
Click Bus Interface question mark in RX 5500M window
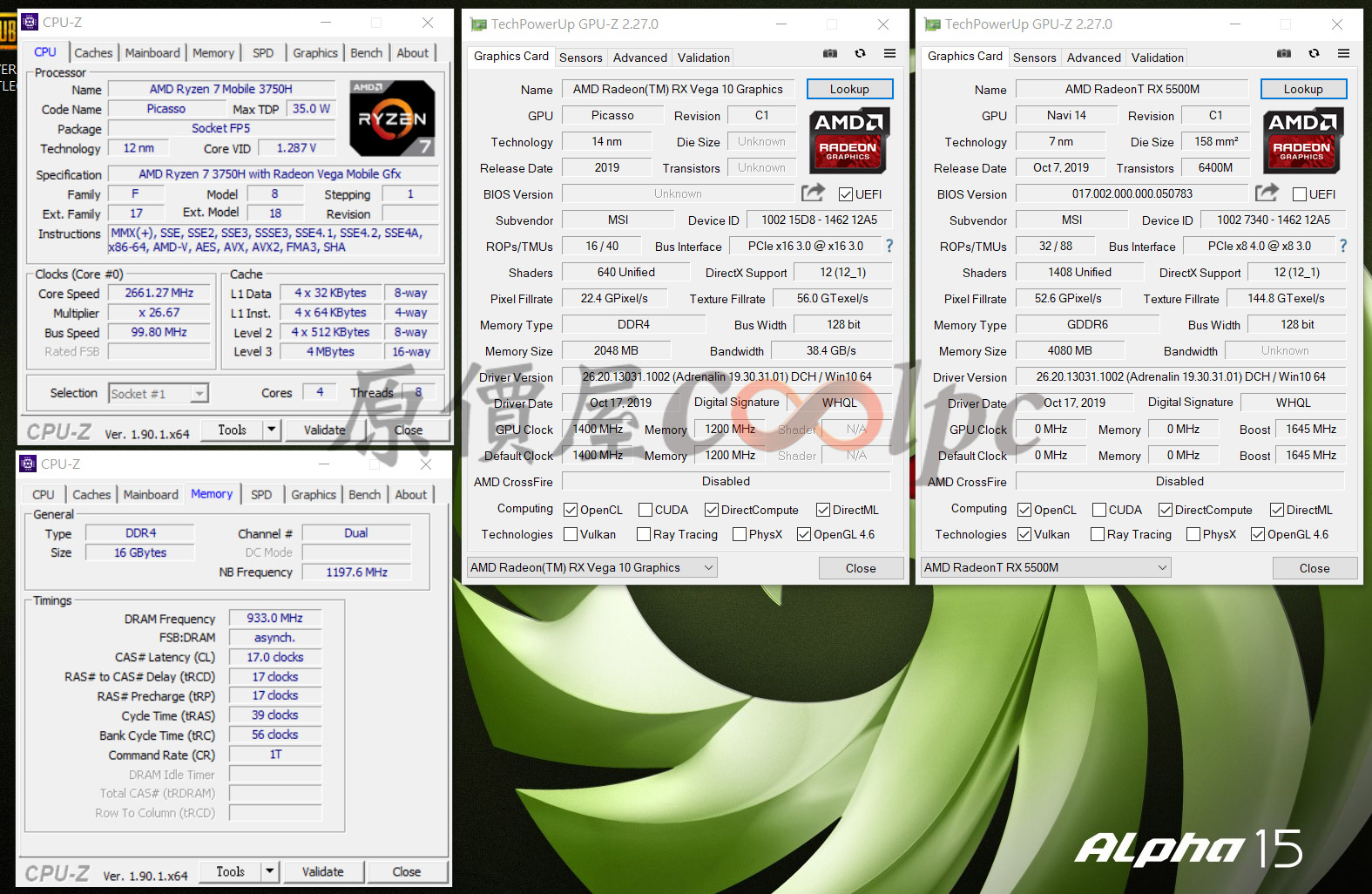[1343, 246]
